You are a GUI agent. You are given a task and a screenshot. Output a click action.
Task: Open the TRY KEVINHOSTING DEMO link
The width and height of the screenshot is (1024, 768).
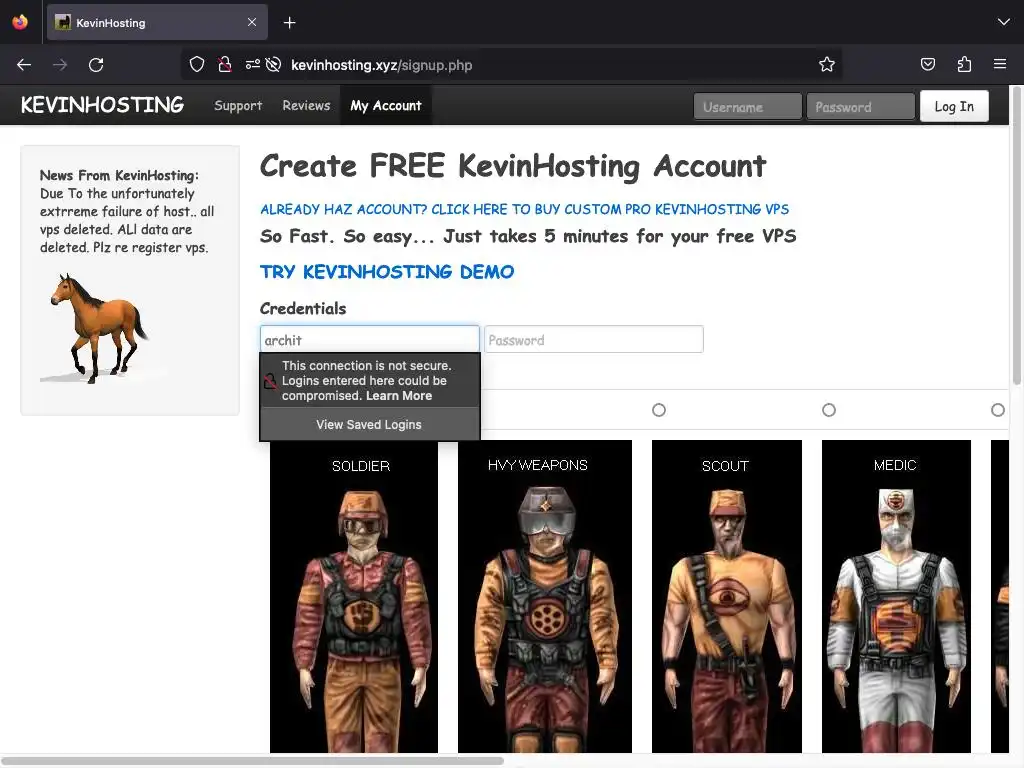tap(387, 272)
